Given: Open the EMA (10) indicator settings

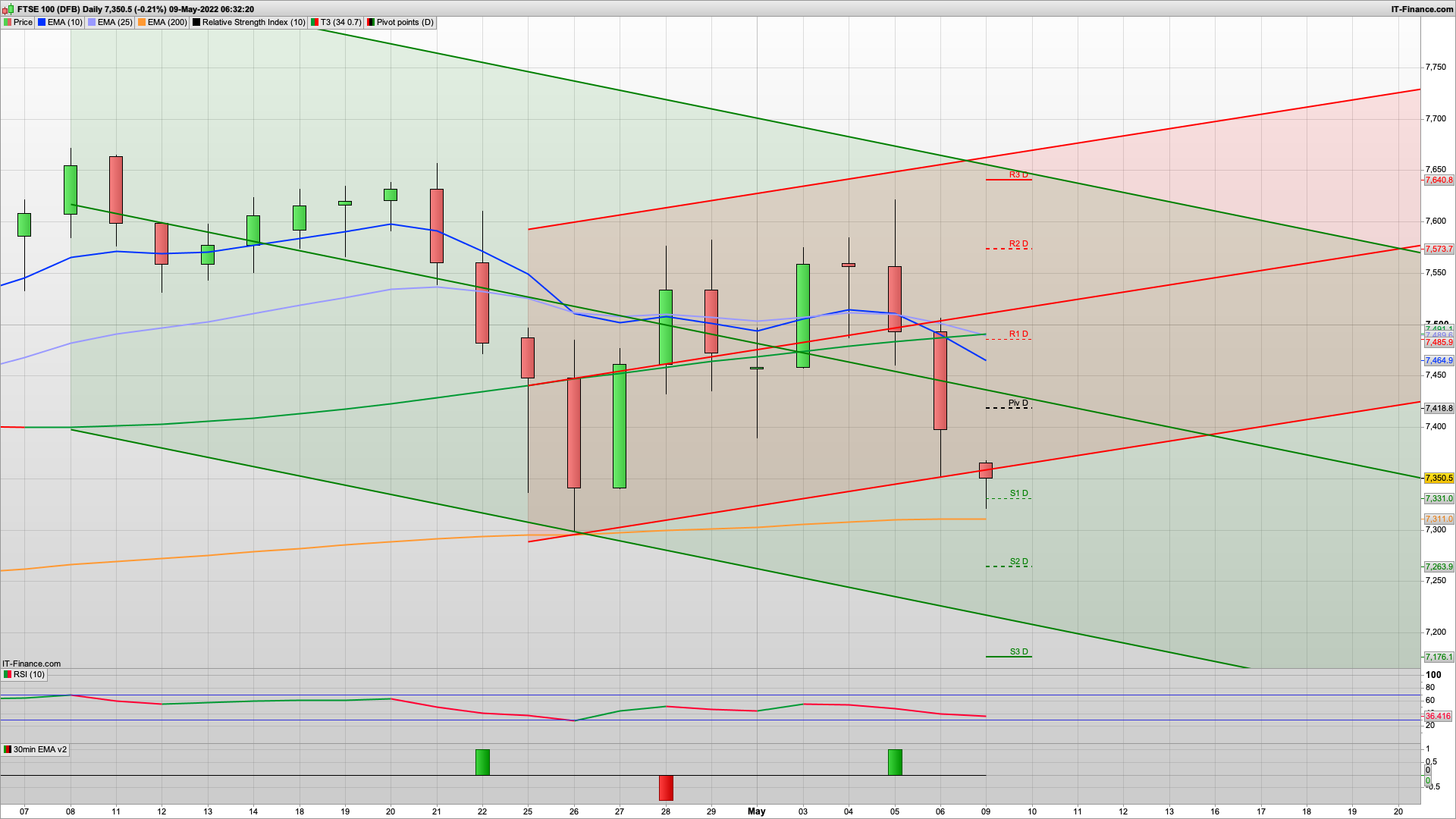Looking at the screenshot, I should tap(64, 22).
